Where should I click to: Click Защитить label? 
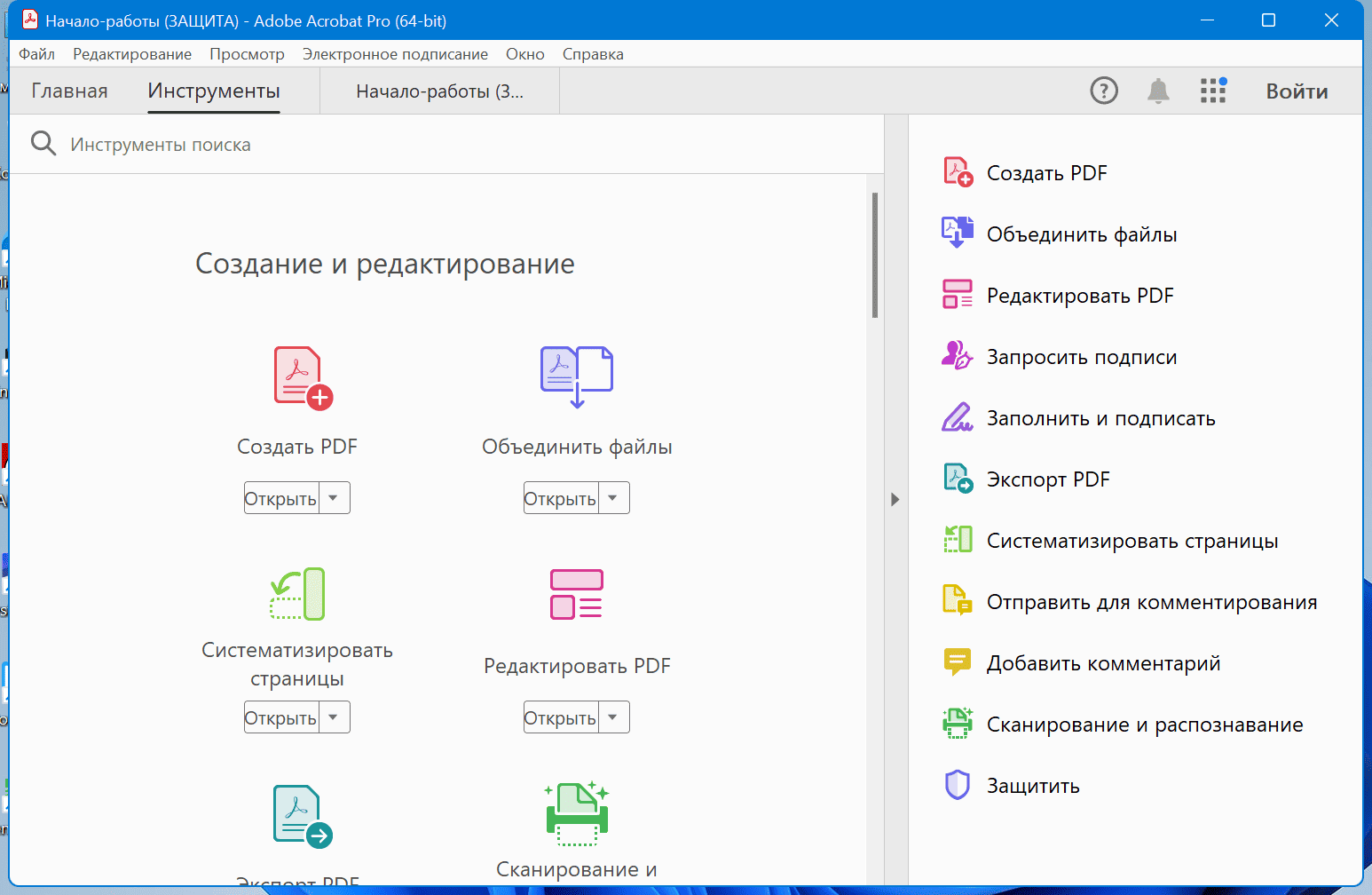coord(1033,785)
